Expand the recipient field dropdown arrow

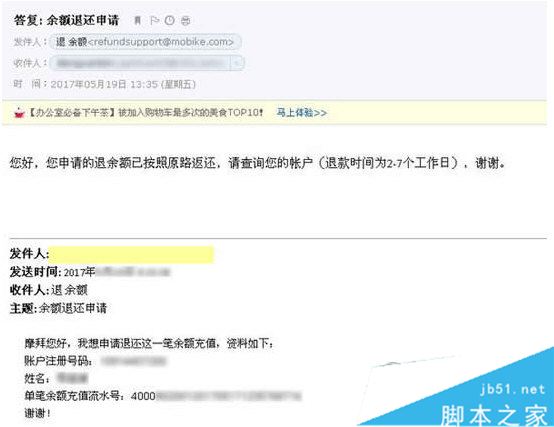tap(237, 63)
